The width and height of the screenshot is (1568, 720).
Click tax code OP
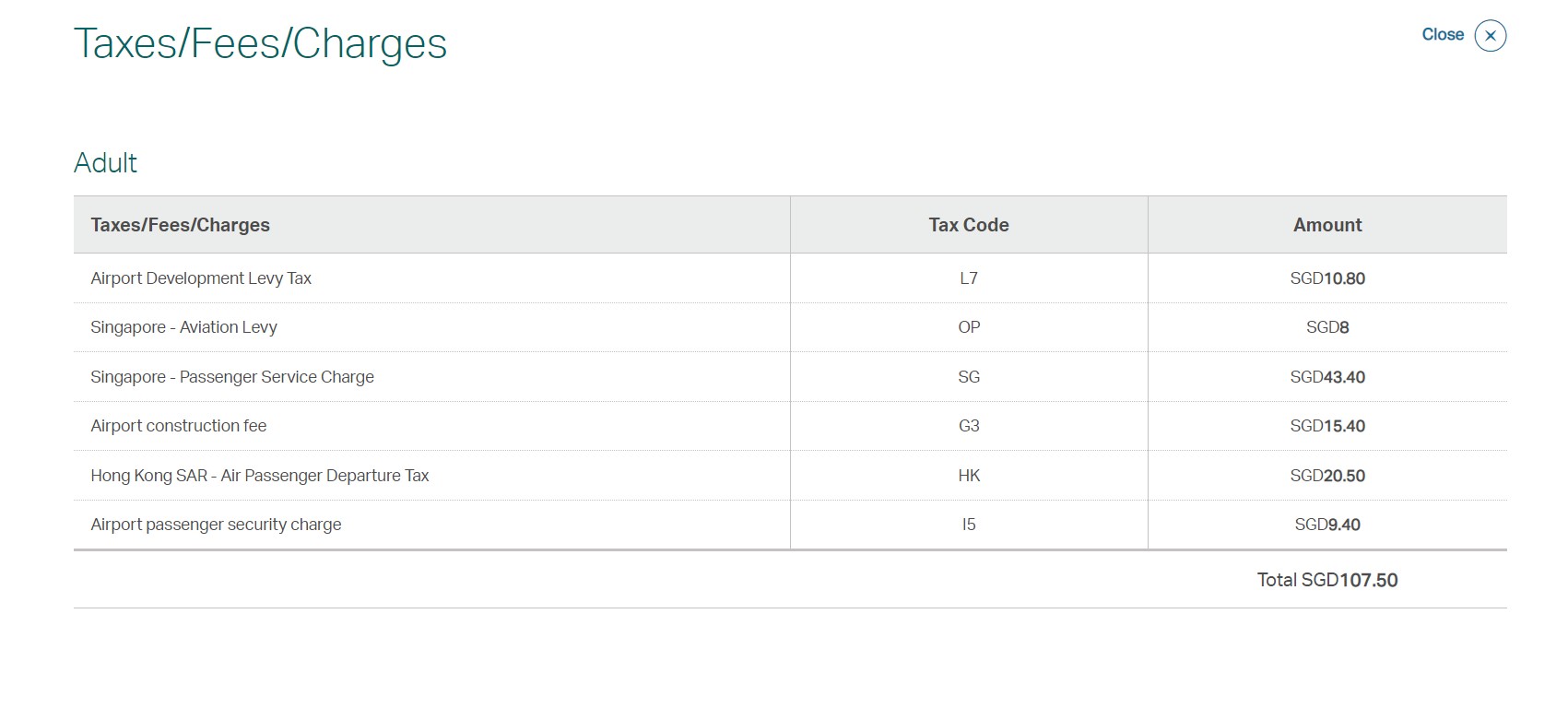969,327
